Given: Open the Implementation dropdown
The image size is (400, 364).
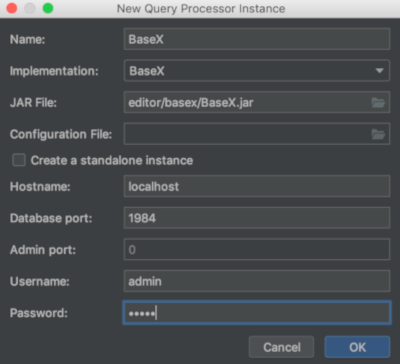Looking at the screenshot, I should (x=257, y=71).
